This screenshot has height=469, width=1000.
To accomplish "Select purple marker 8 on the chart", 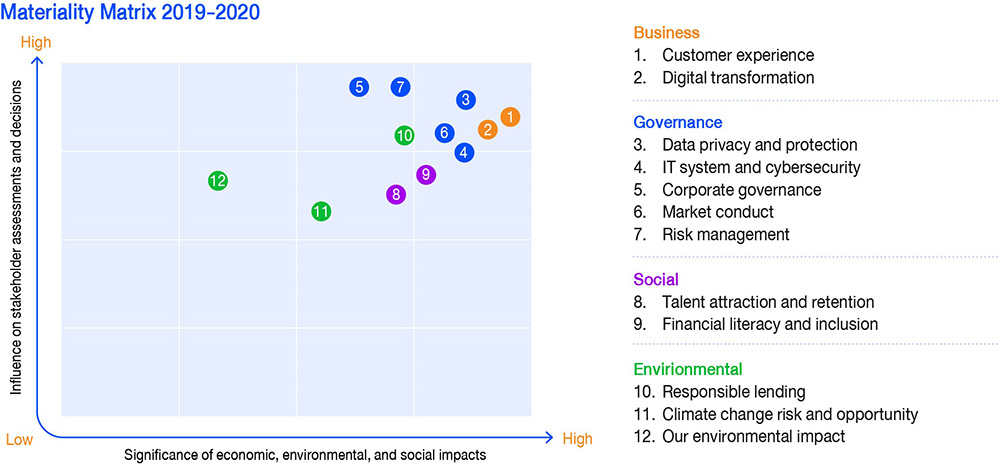I will click(396, 194).
